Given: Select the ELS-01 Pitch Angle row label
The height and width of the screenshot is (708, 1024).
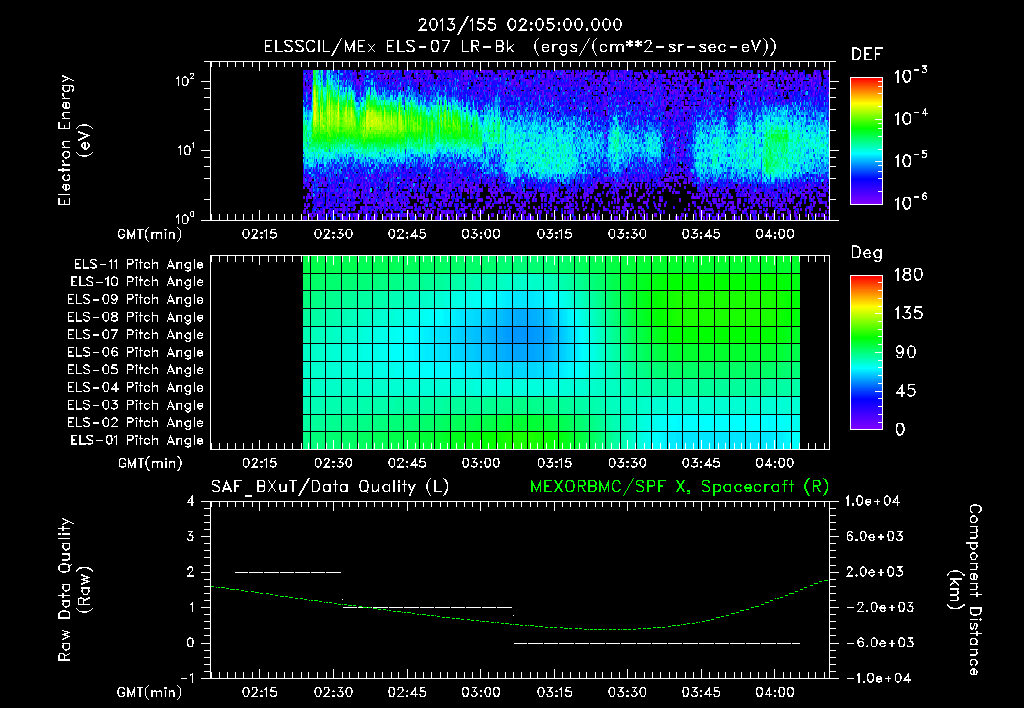Looking at the screenshot, I should (137, 440).
